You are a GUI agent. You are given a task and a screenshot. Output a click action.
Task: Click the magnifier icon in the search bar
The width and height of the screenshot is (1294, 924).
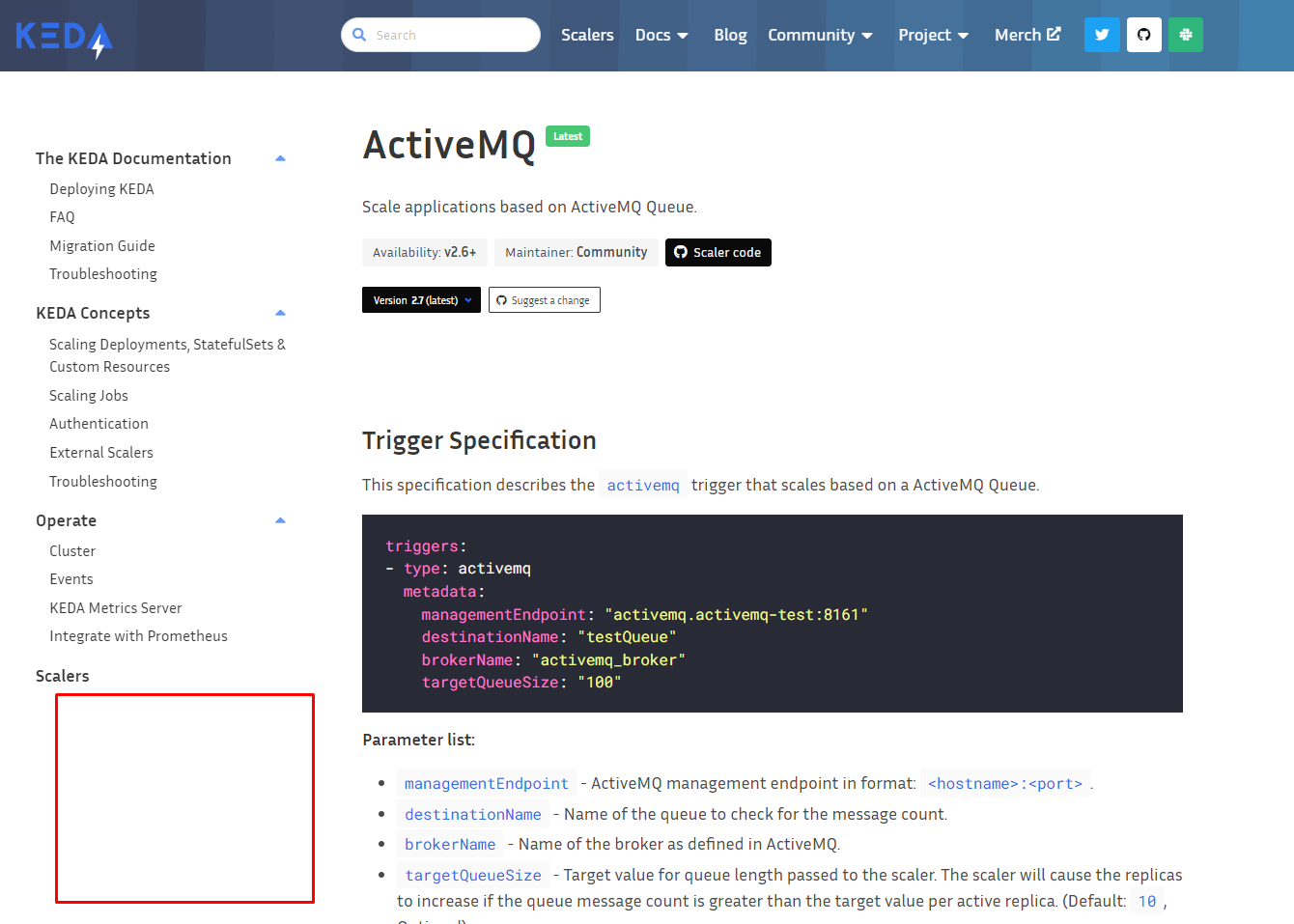359,34
